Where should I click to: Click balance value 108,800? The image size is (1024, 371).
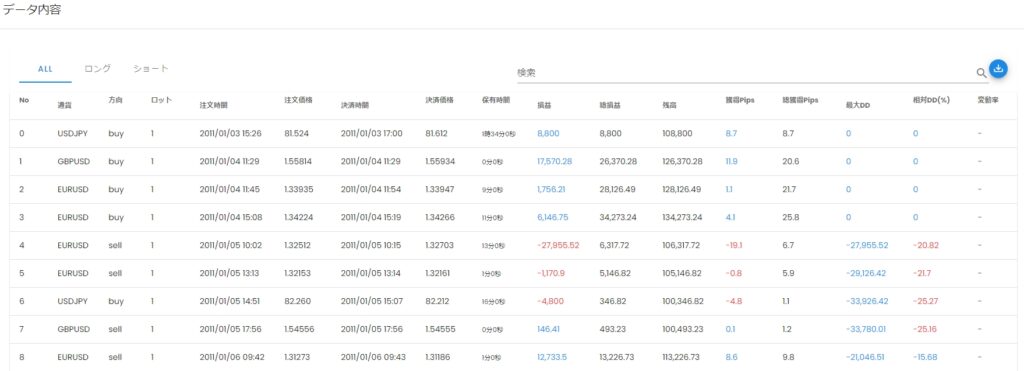click(677, 133)
